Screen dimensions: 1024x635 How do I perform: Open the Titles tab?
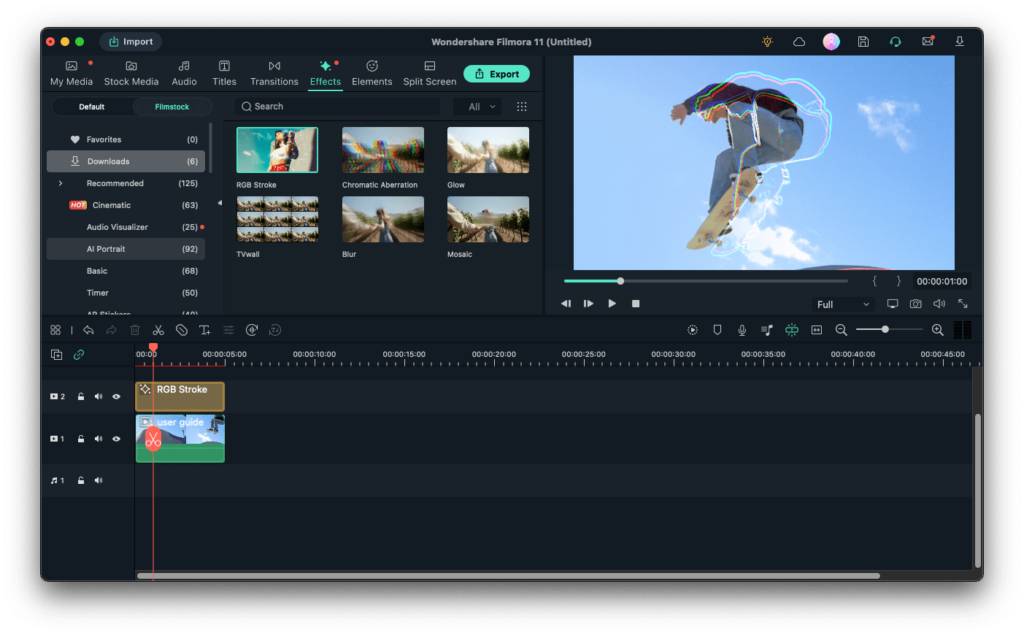[224, 73]
